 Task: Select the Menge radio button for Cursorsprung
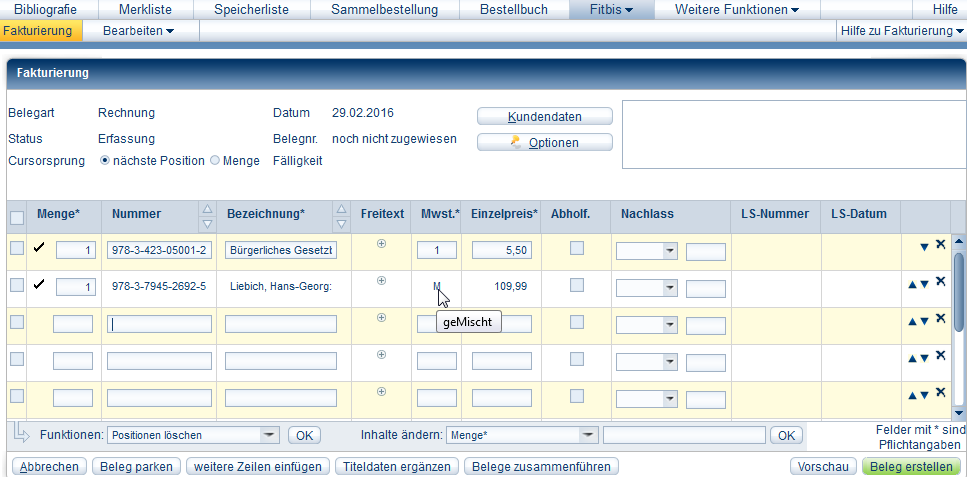215,161
